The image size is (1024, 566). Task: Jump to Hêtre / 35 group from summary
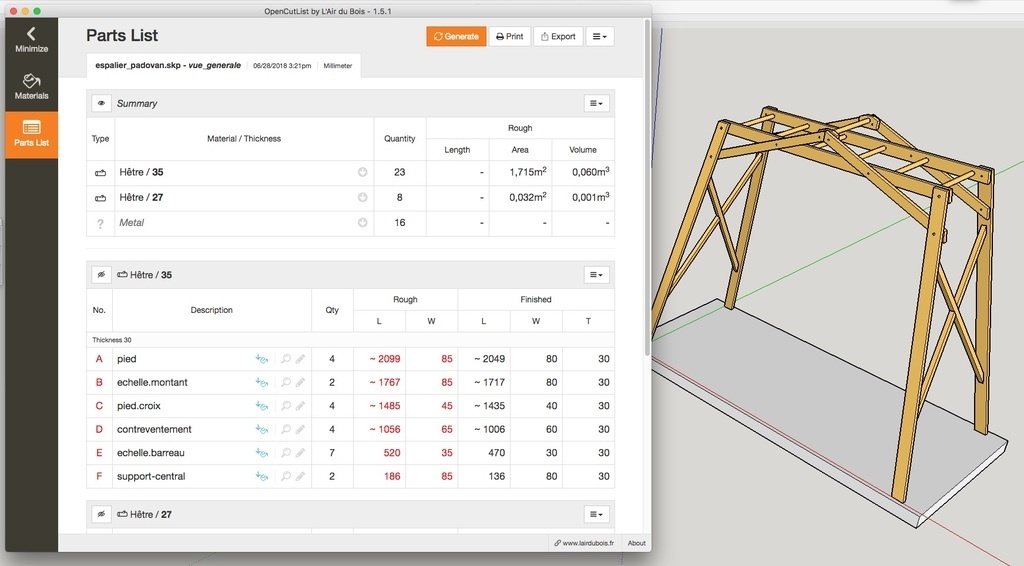pos(362,172)
